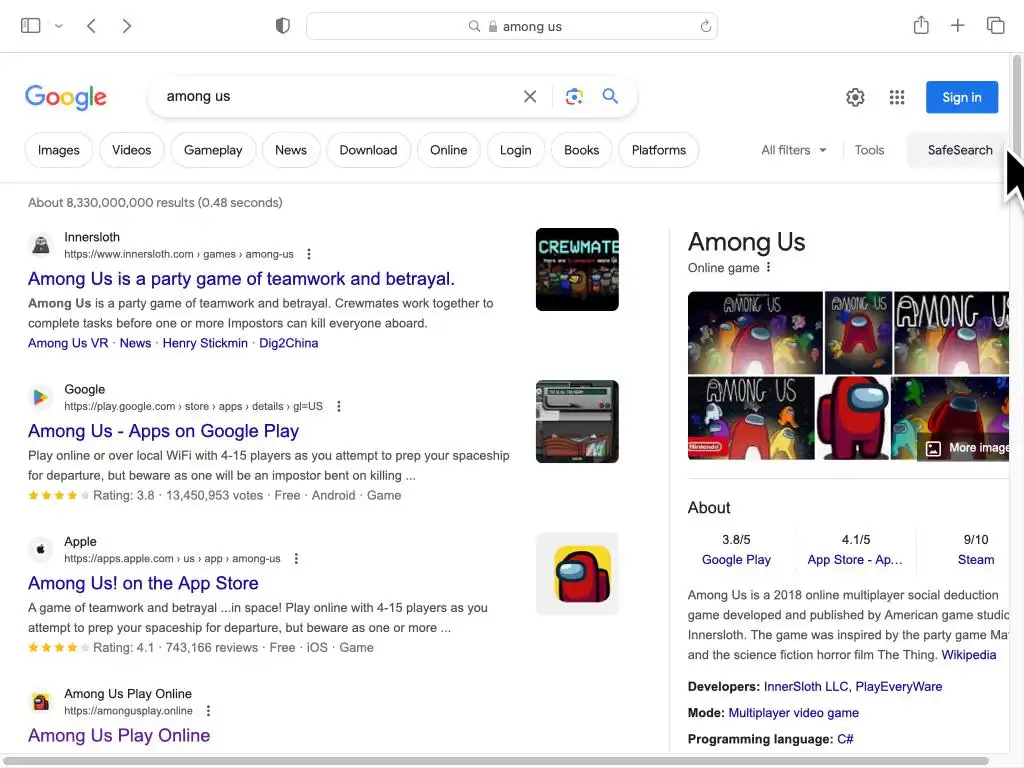The width and height of the screenshot is (1024, 768).
Task: Open 'Among Us is a party game' result
Action: (241, 279)
